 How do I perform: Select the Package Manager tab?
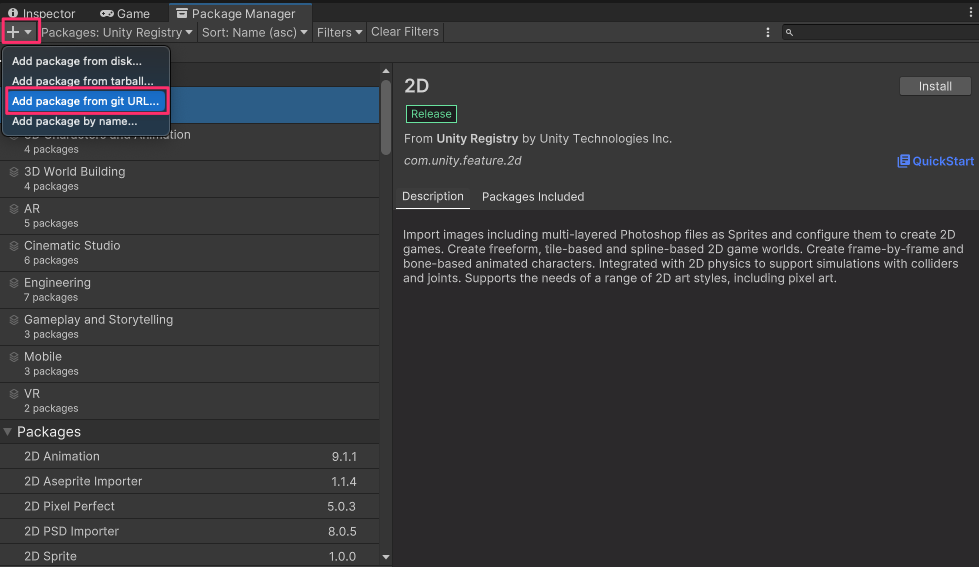click(240, 13)
